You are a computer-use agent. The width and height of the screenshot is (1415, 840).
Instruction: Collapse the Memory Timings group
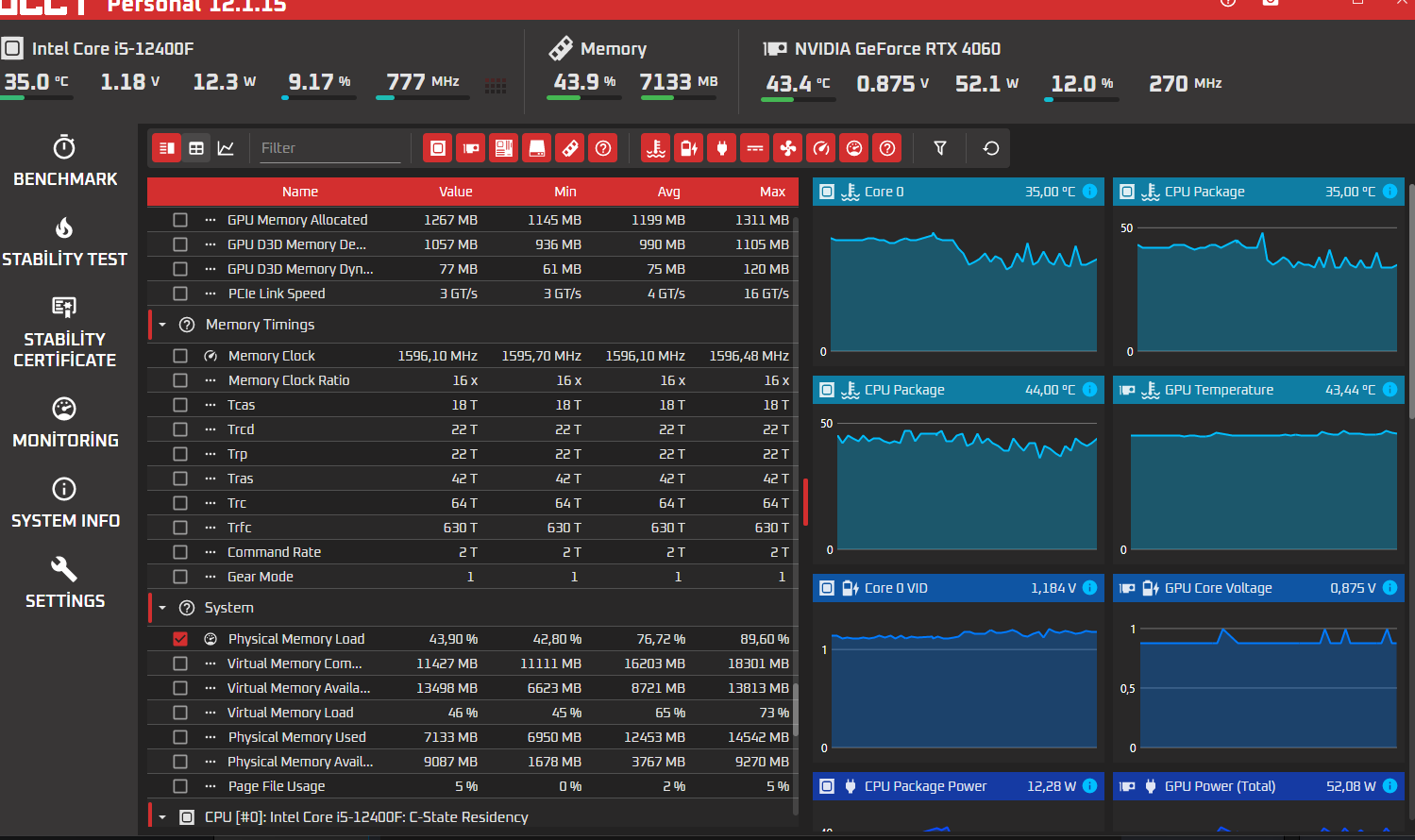pos(162,325)
